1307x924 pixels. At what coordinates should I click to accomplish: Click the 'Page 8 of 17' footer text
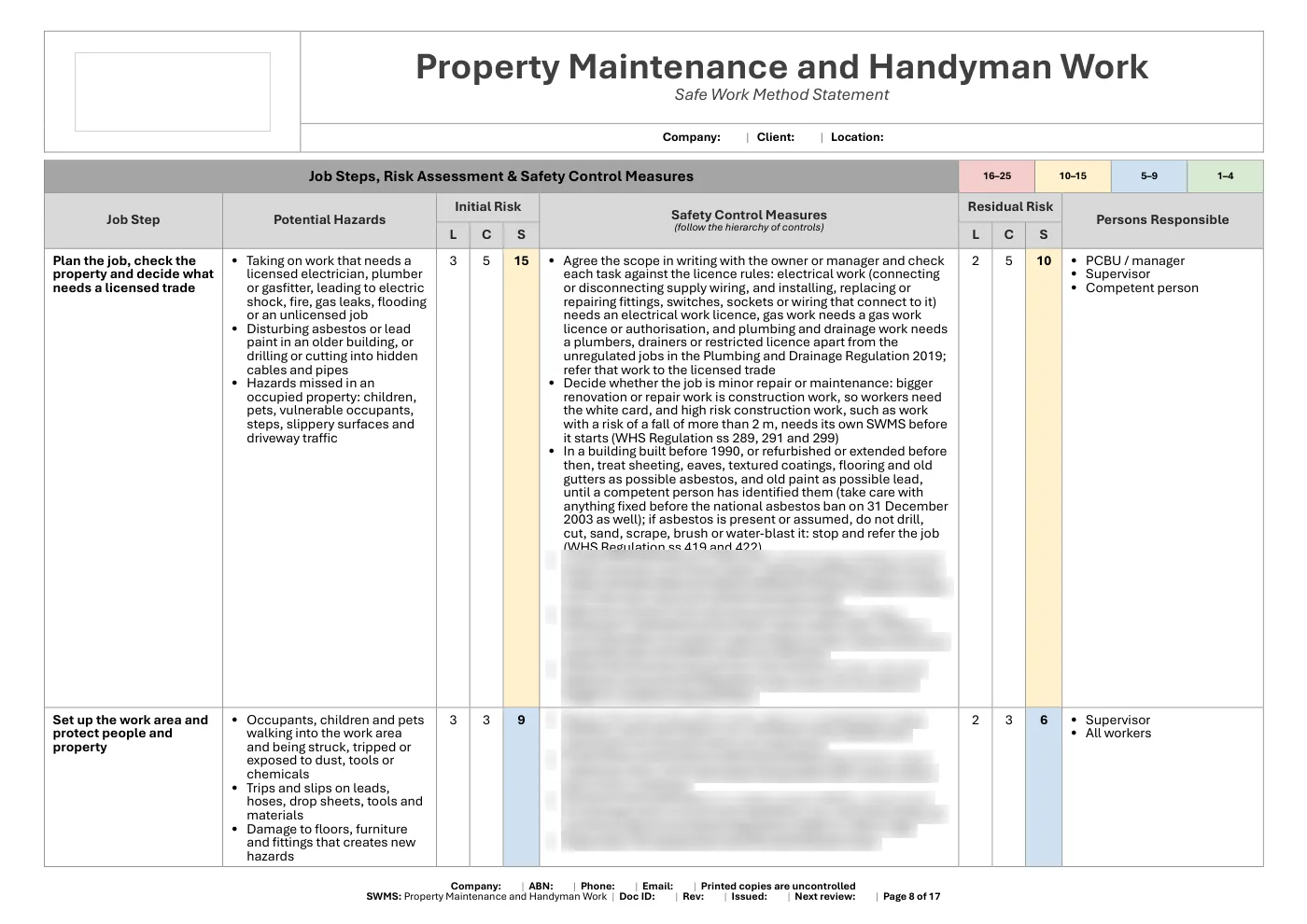tap(911, 897)
